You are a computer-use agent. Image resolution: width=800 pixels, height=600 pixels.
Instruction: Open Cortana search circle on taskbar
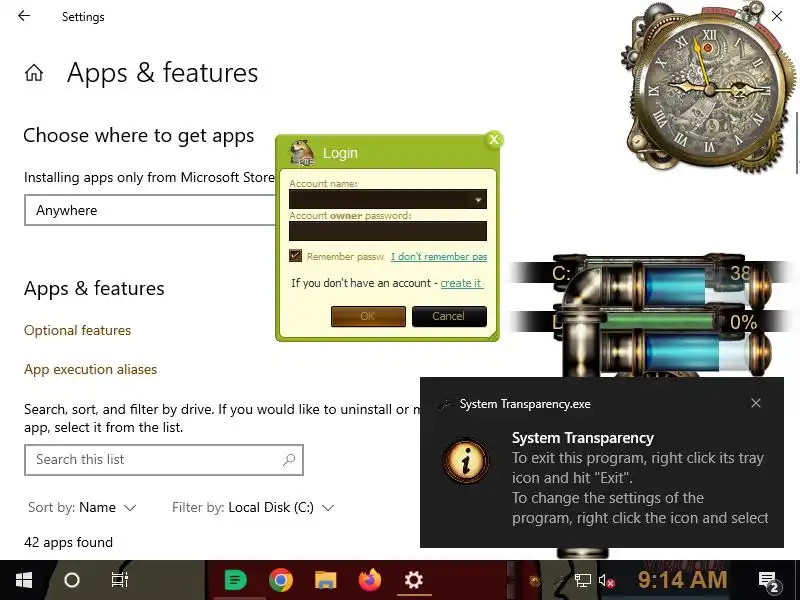72,580
